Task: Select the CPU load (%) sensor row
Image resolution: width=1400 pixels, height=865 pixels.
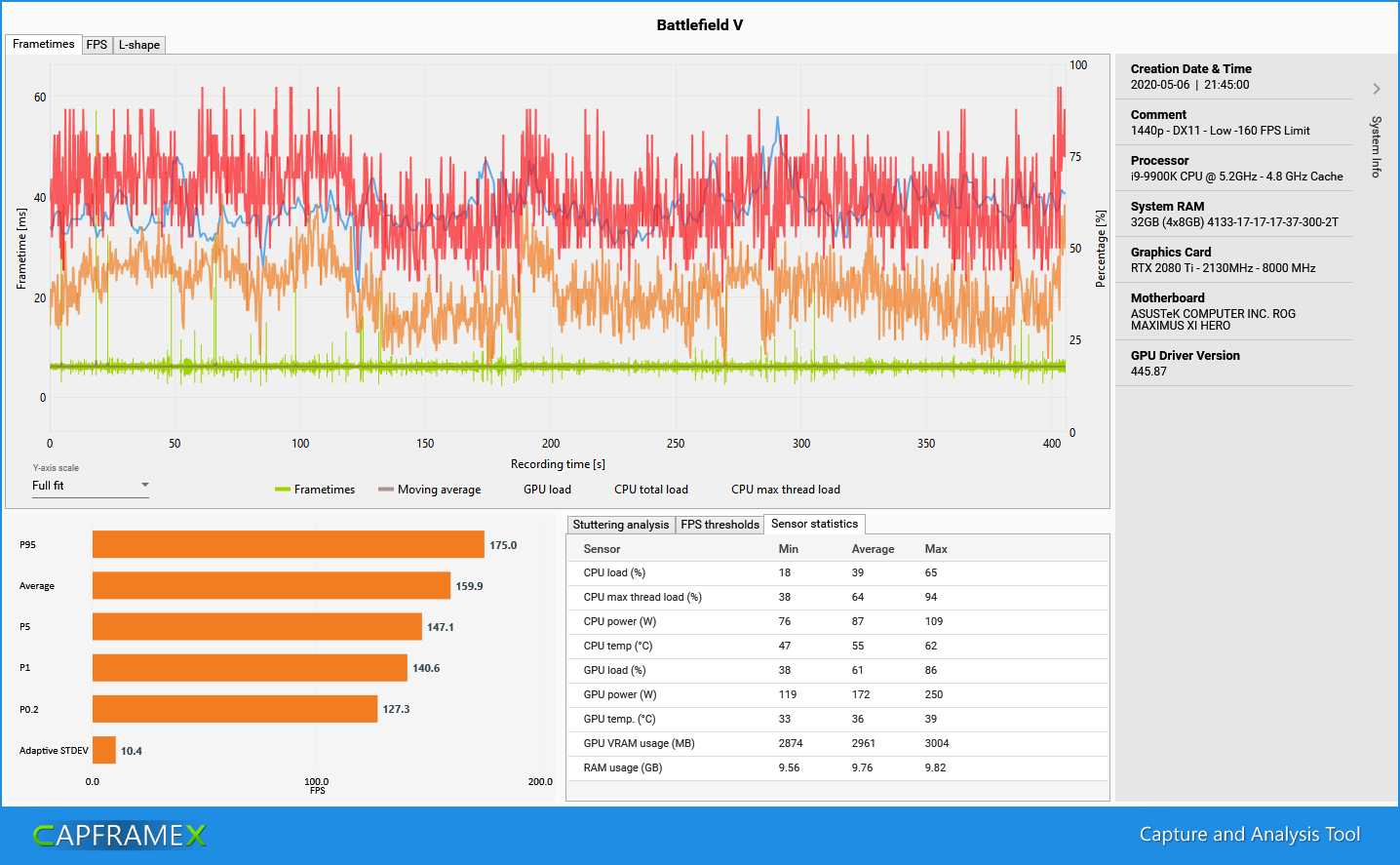Action: [x=837, y=573]
